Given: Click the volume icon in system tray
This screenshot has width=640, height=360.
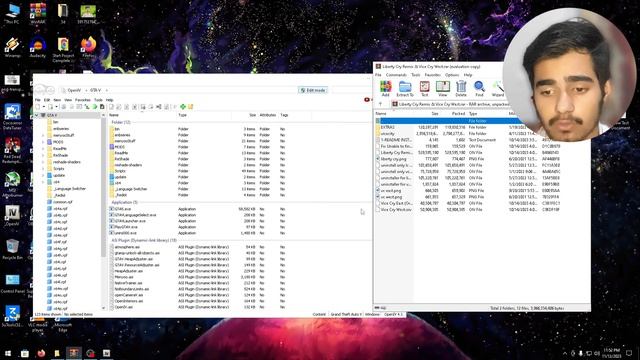Looking at the screenshot, I should point(597,353).
